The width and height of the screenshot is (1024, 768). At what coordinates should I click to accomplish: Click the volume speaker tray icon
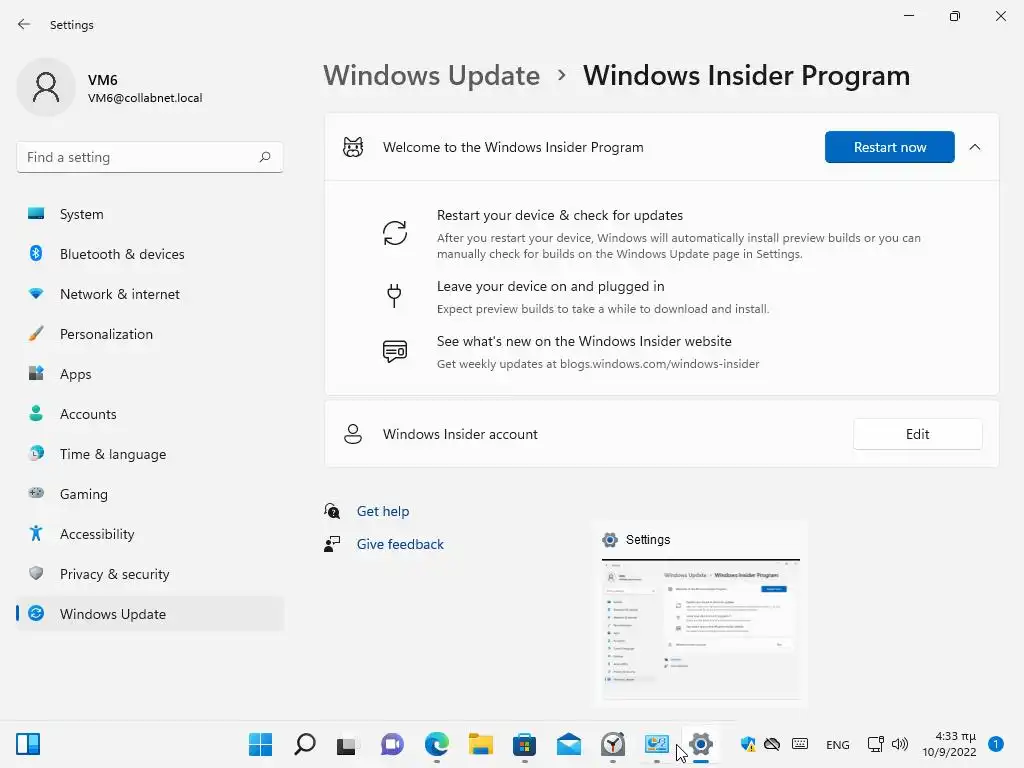pos(900,744)
